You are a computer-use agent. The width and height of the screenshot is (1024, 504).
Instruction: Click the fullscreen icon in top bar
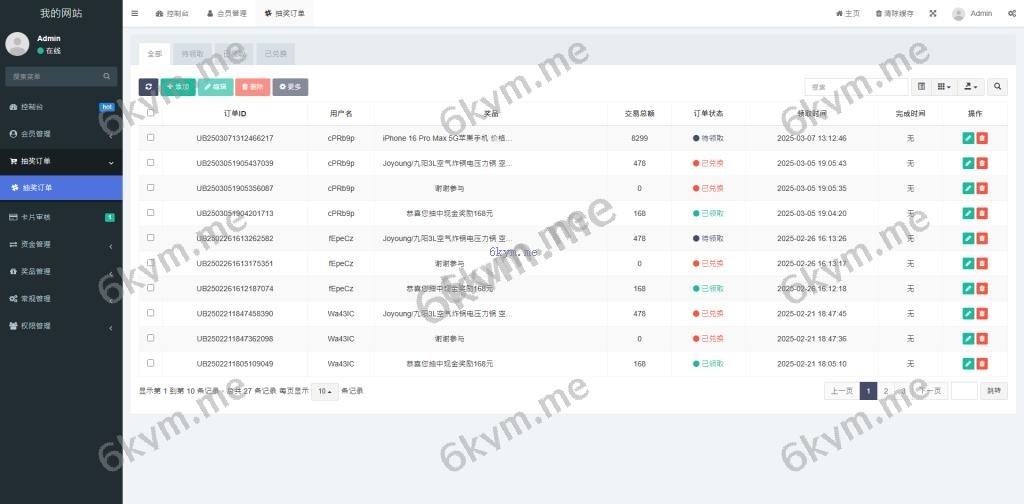(x=933, y=14)
